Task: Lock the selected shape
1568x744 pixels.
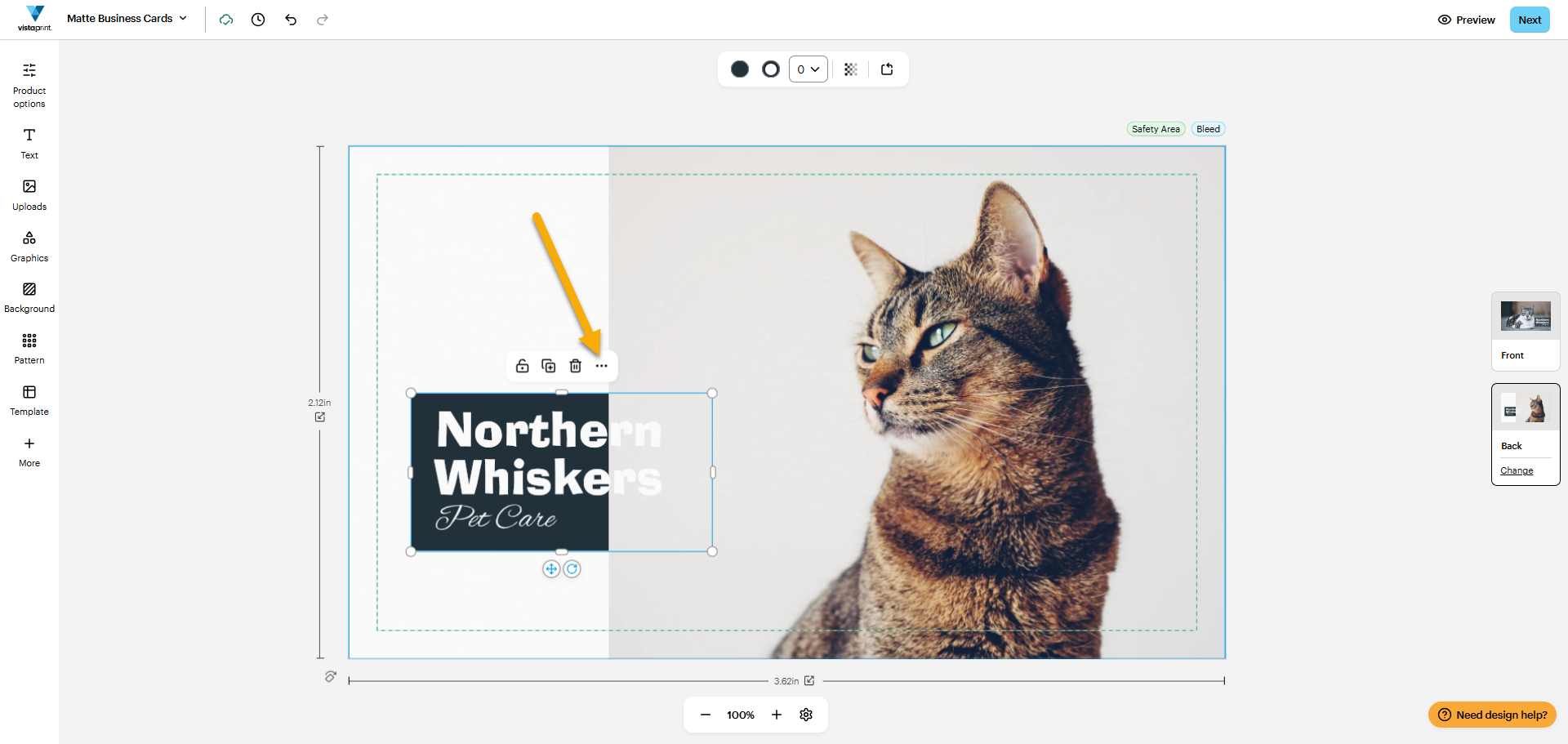Action: (523, 366)
